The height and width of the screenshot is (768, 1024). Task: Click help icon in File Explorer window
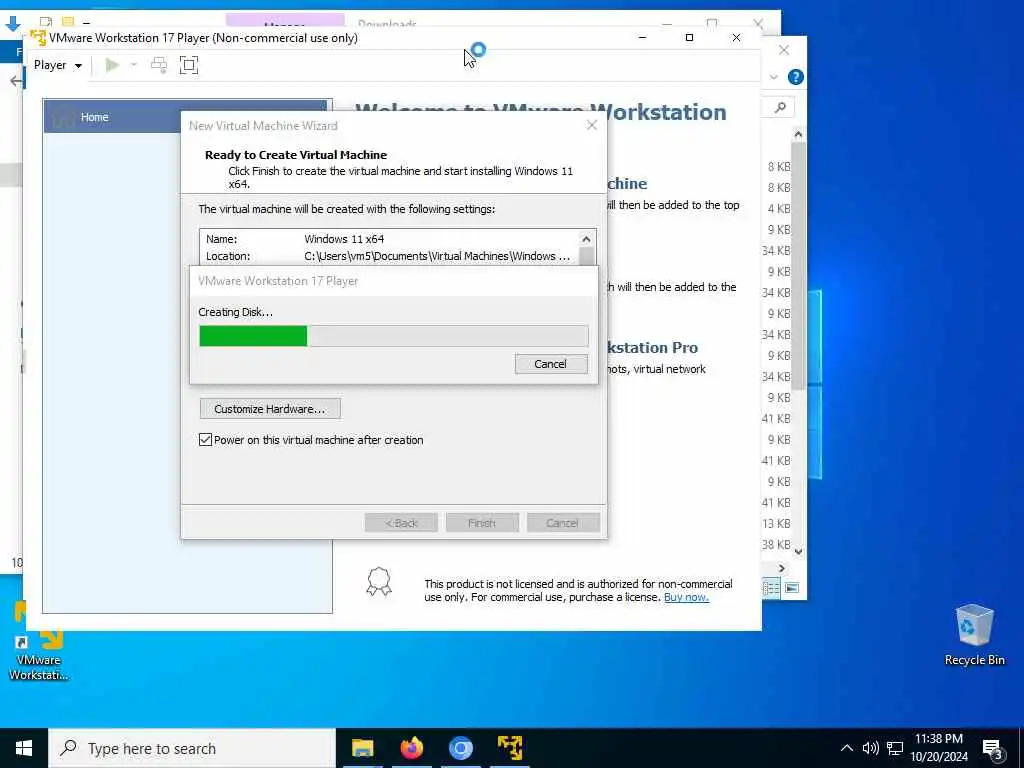[x=795, y=77]
